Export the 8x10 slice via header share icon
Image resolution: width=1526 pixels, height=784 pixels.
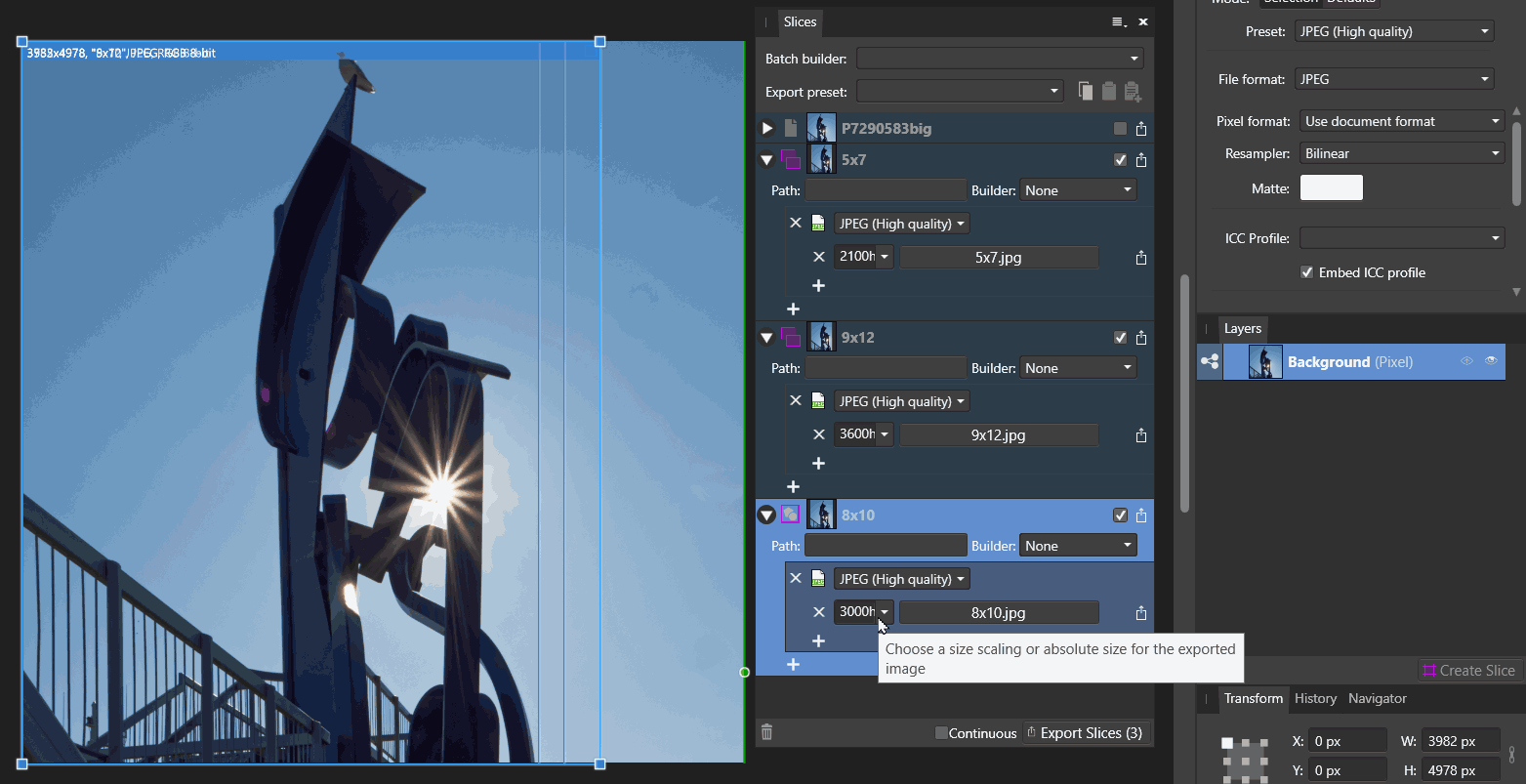click(x=1141, y=516)
